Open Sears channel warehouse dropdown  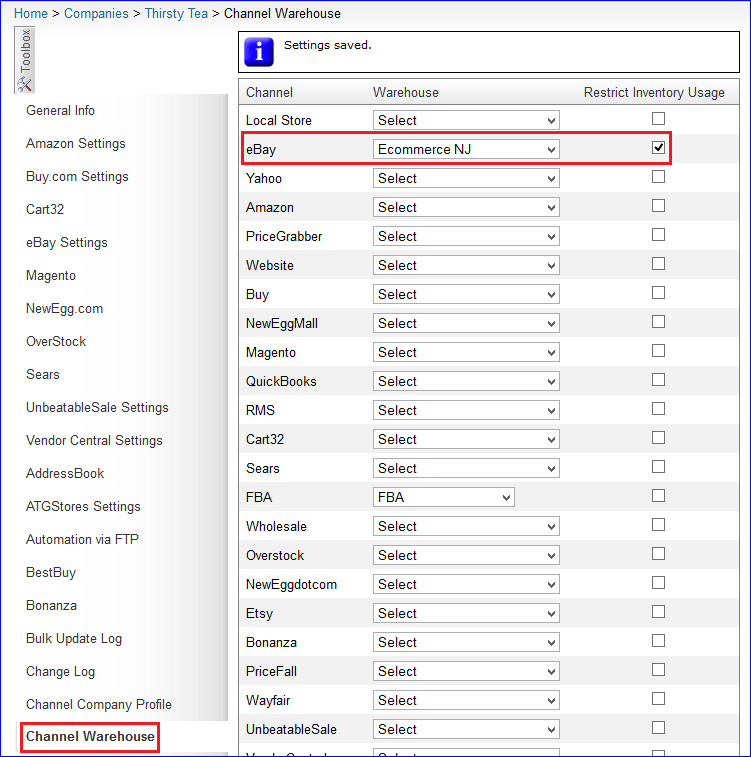pyautogui.click(x=466, y=468)
